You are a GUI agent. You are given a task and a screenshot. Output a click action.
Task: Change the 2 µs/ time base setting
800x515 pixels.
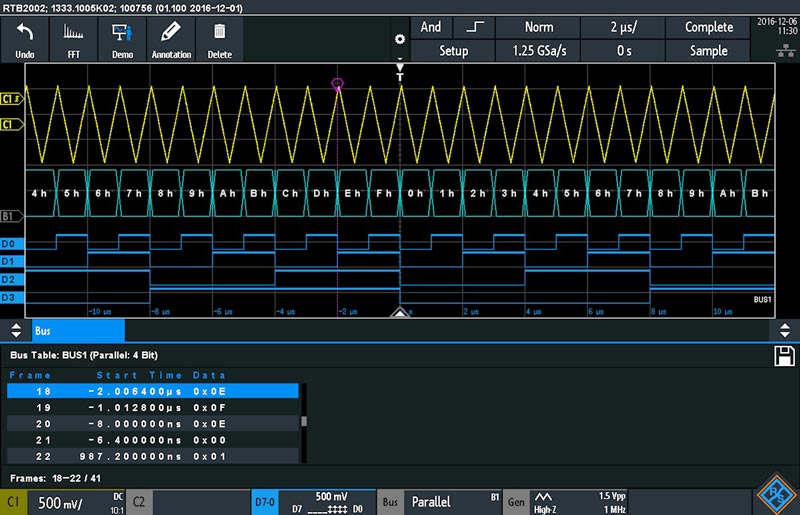click(623, 27)
